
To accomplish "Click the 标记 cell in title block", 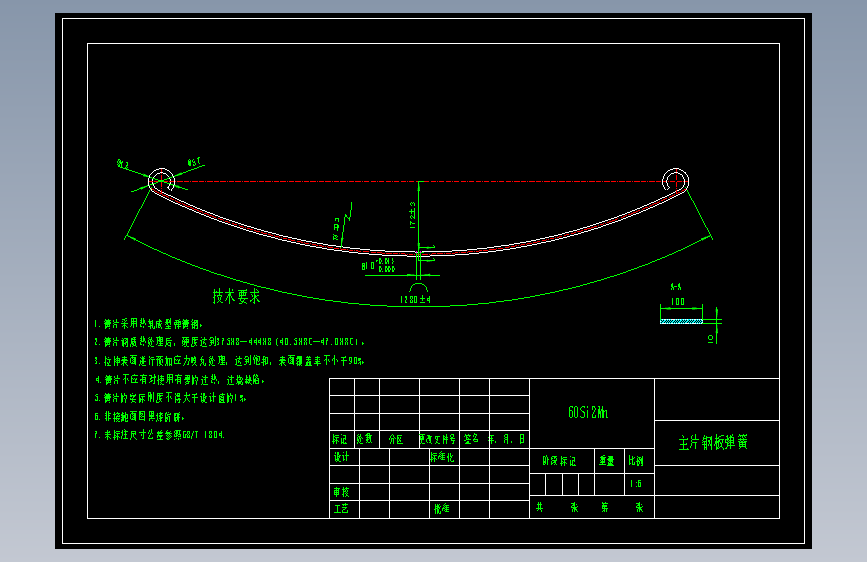I will (x=340, y=439).
